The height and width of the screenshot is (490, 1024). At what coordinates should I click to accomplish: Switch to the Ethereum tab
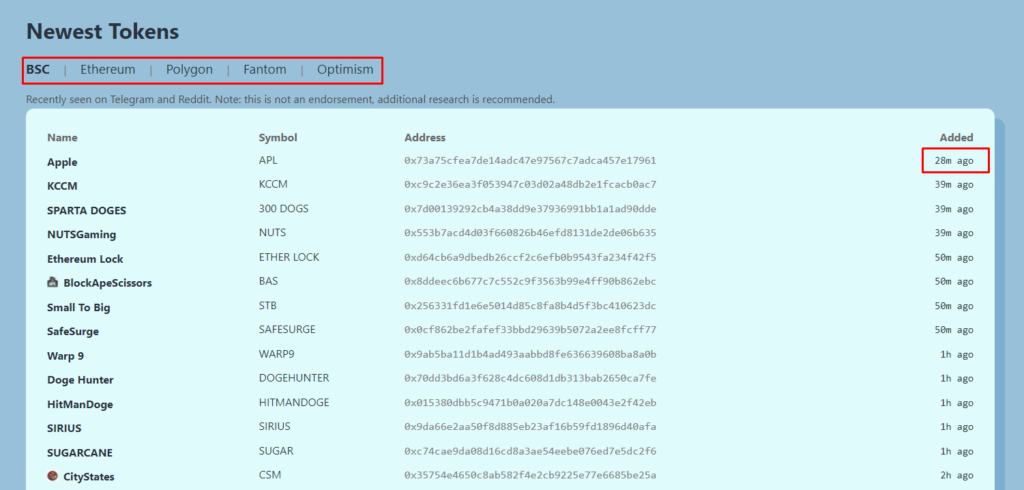108,69
